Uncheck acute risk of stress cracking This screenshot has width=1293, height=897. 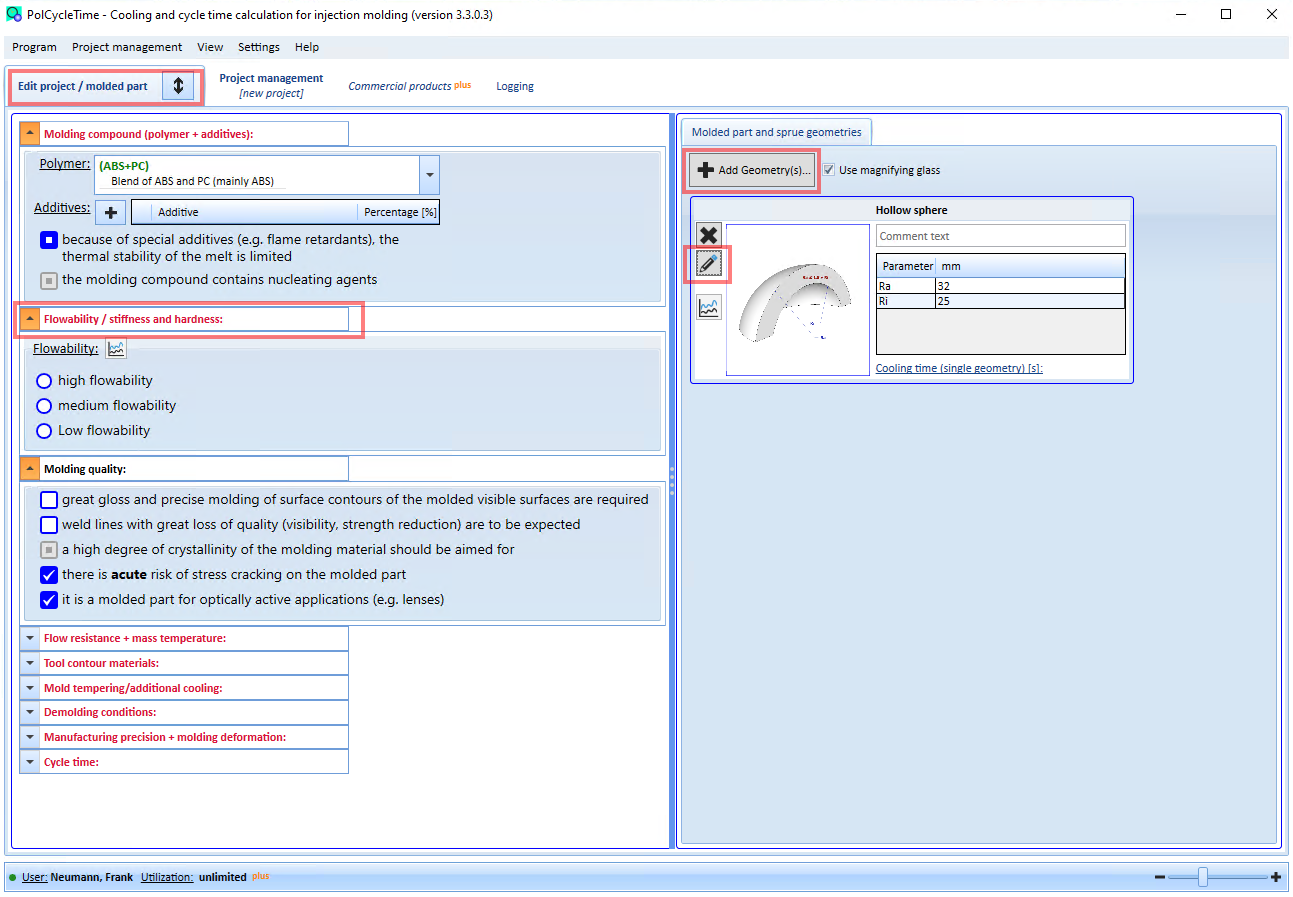click(49, 575)
